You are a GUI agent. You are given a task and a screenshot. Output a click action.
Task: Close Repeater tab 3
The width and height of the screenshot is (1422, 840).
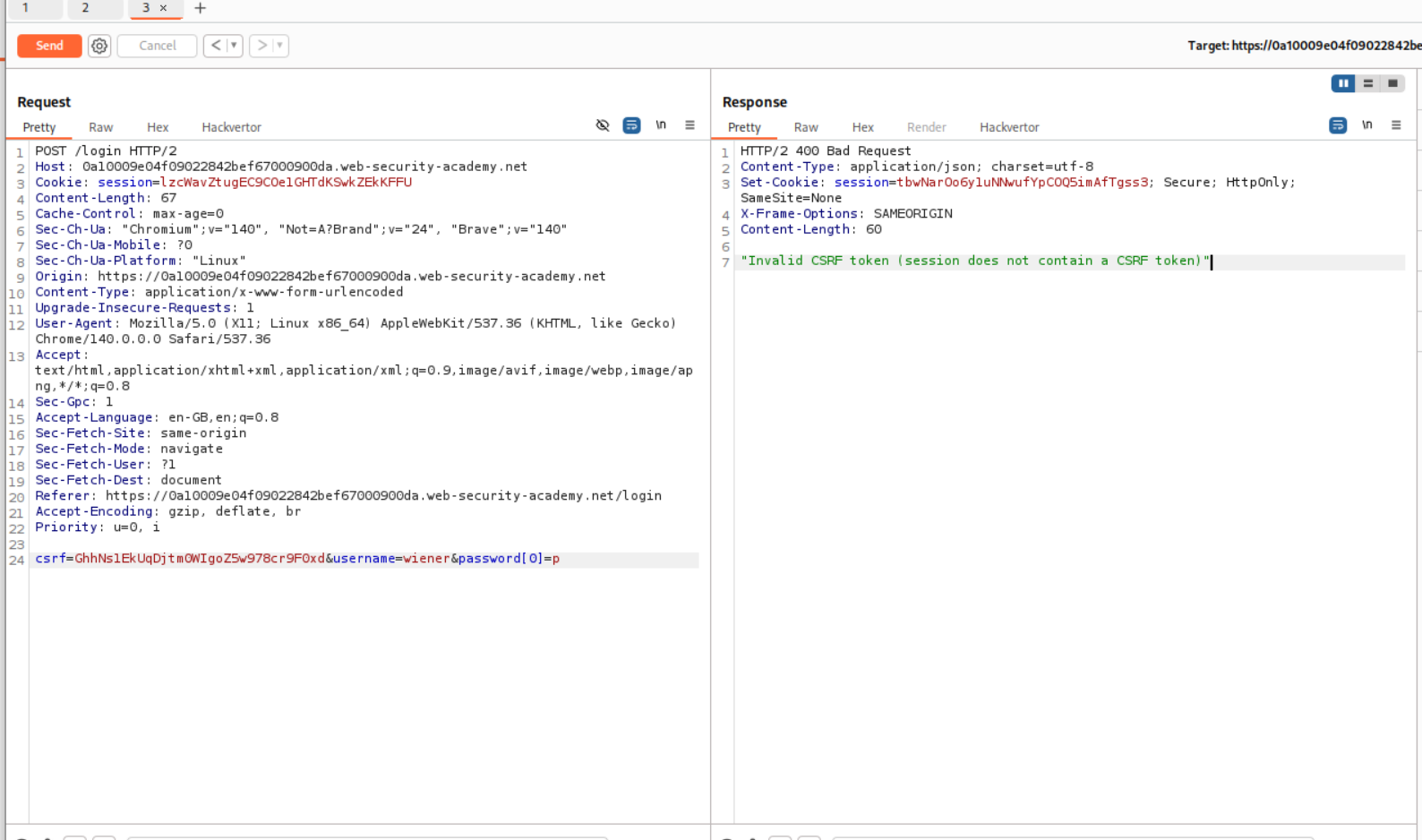[x=163, y=8]
